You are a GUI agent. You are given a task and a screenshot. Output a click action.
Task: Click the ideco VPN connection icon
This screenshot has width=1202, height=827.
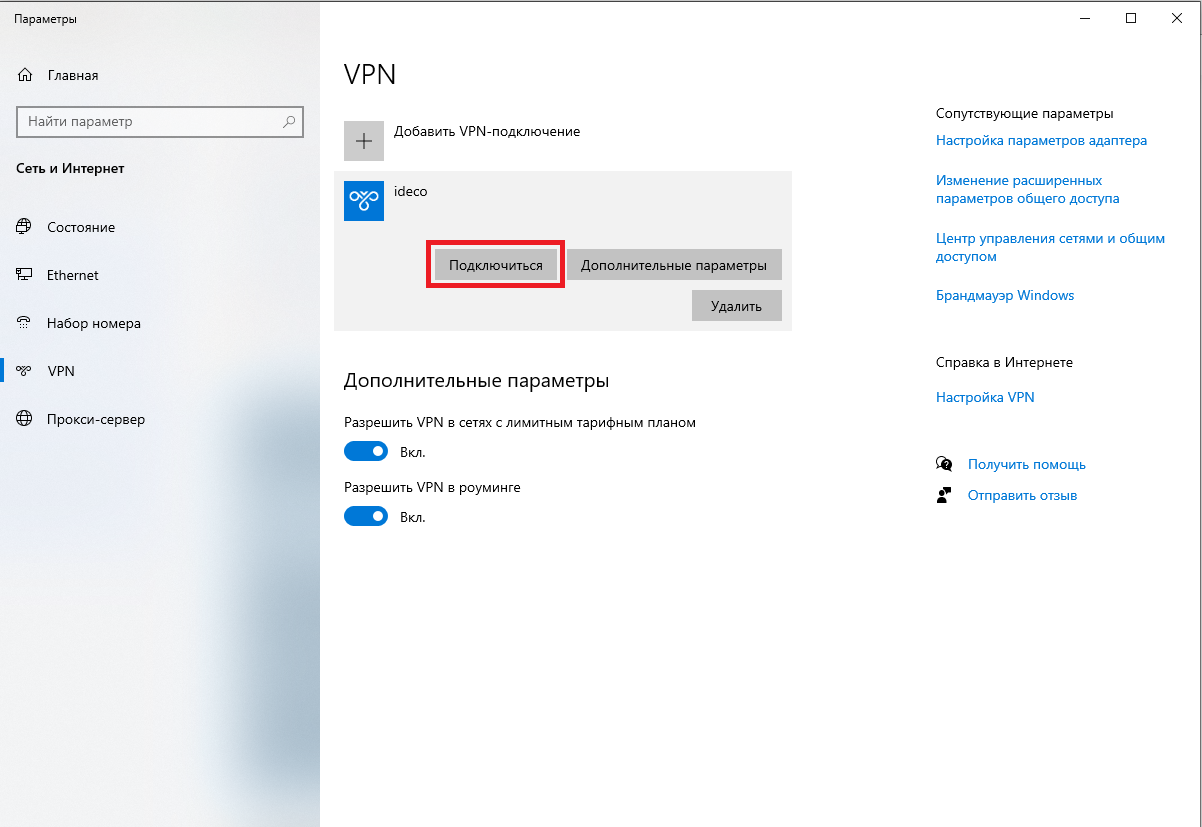point(364,201)
